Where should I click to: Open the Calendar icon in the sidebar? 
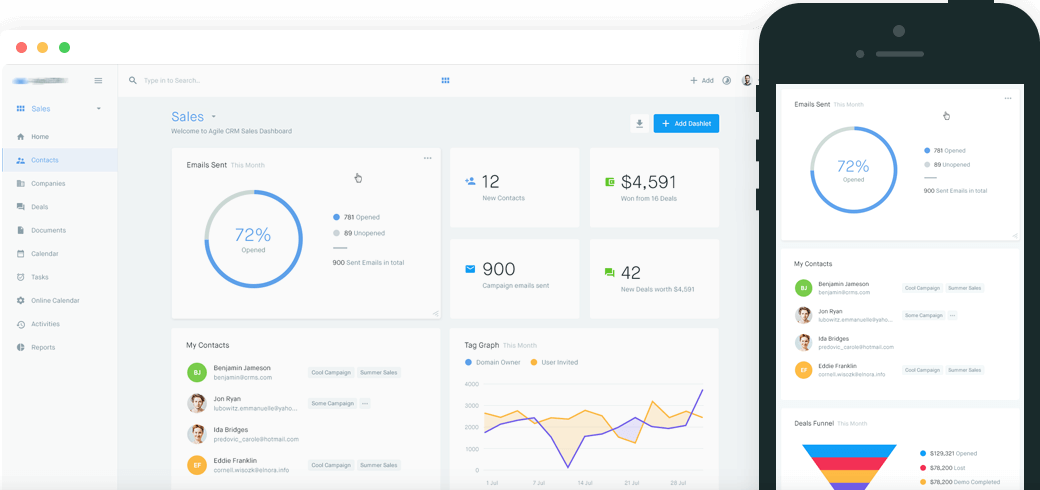click(21, 254)
